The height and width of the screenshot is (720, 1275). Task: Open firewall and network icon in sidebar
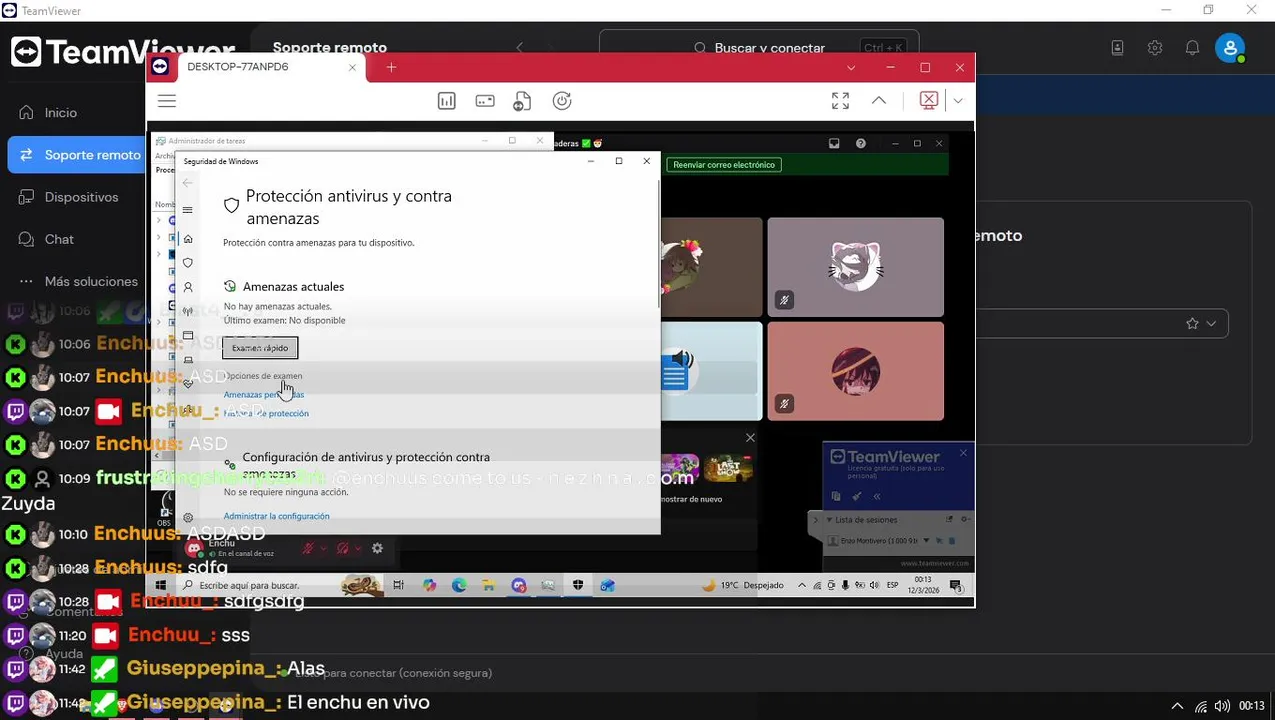(x=187, y=311)
